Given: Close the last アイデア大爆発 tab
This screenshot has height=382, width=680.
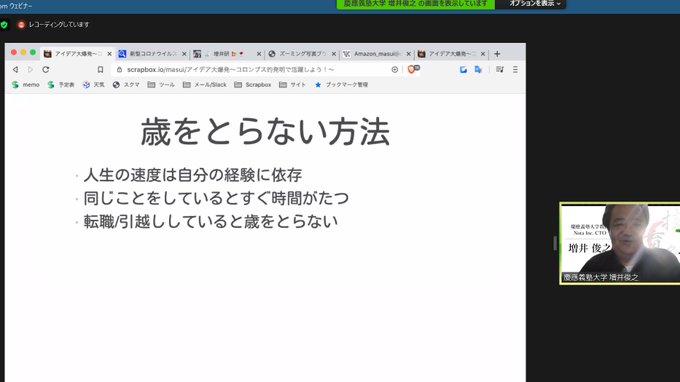Looking at the screenshot, I should click(483, 54).
